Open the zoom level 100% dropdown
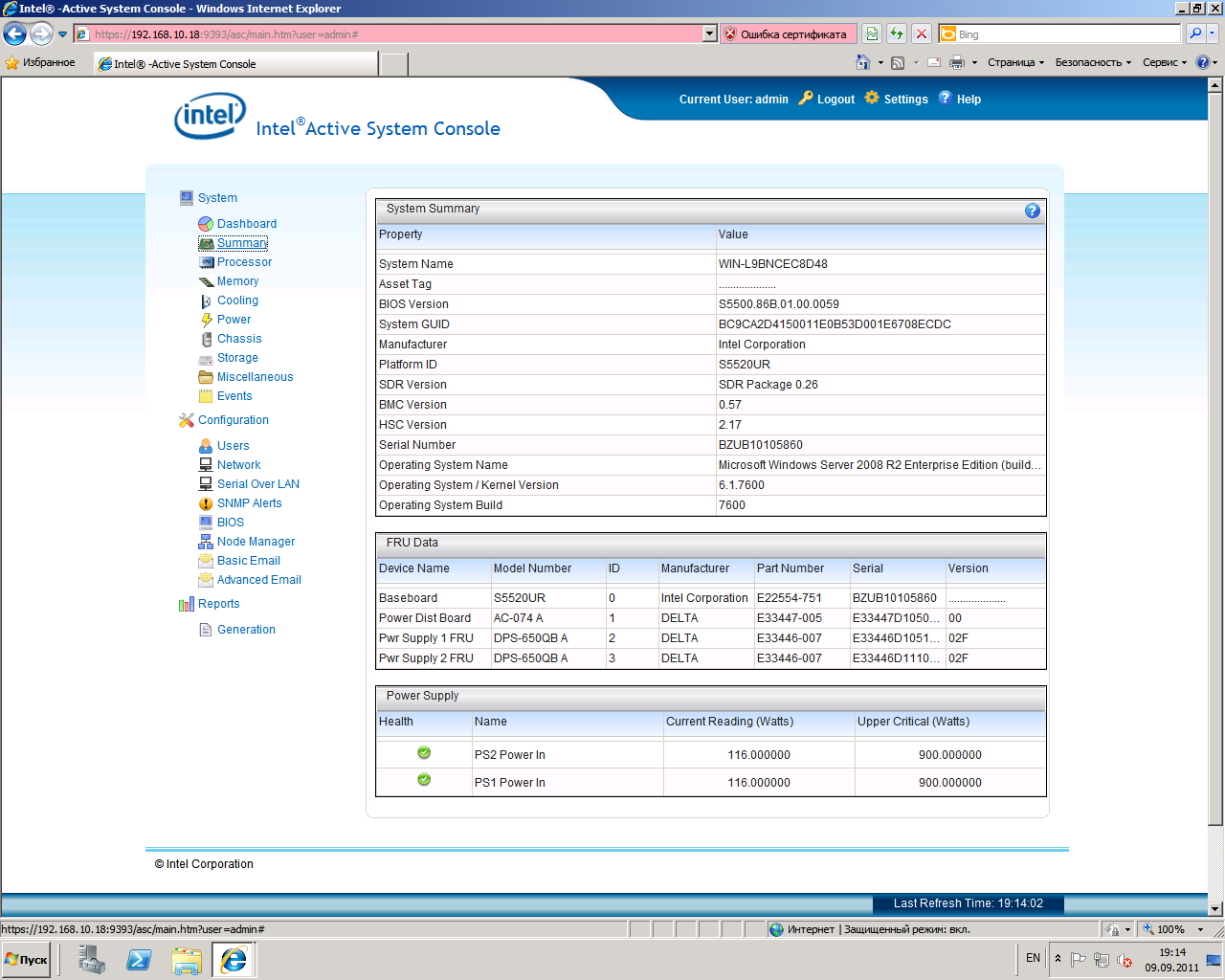This screenshot has height=980, width=1225. click(1200, 929)
